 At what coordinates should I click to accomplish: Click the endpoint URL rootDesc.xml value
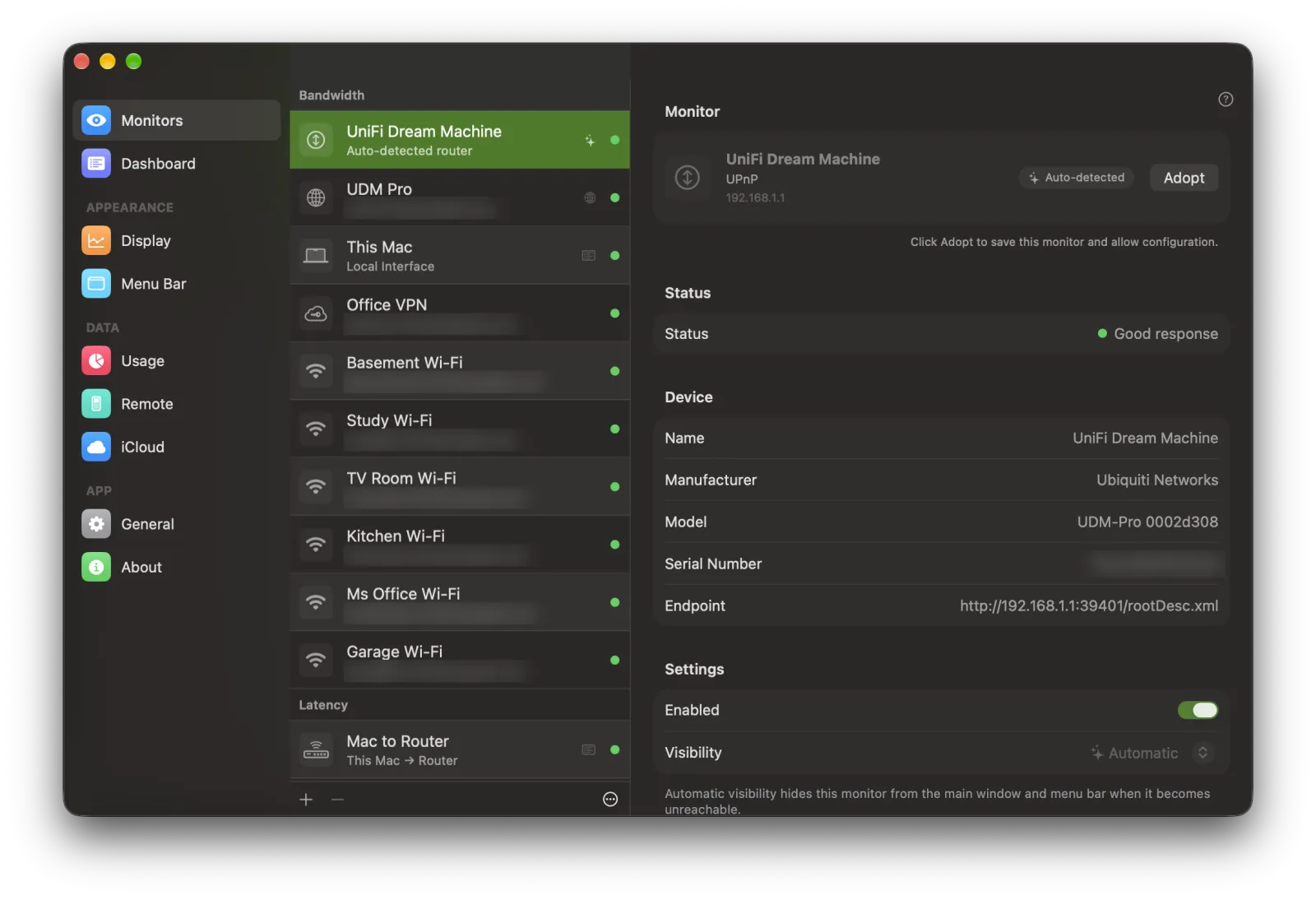click(1089, 605)
